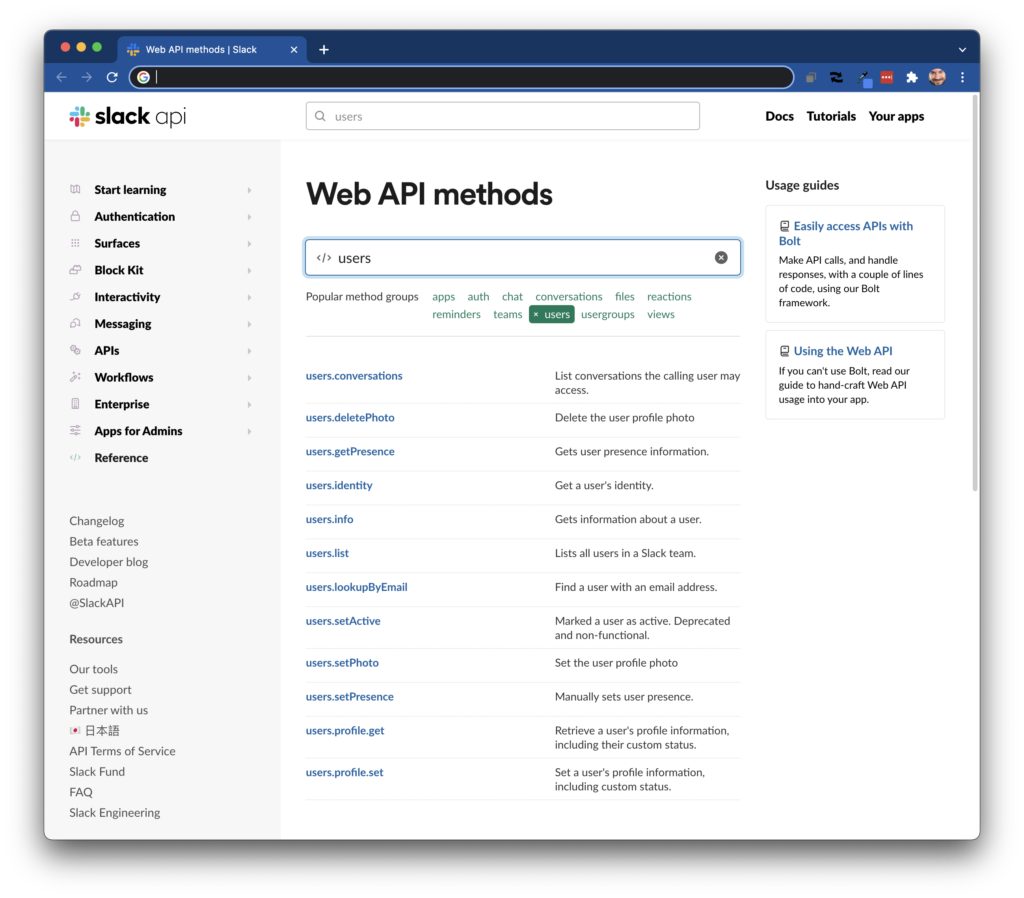
Task: Open the Using the Web API guide
Action: (842, 351)
